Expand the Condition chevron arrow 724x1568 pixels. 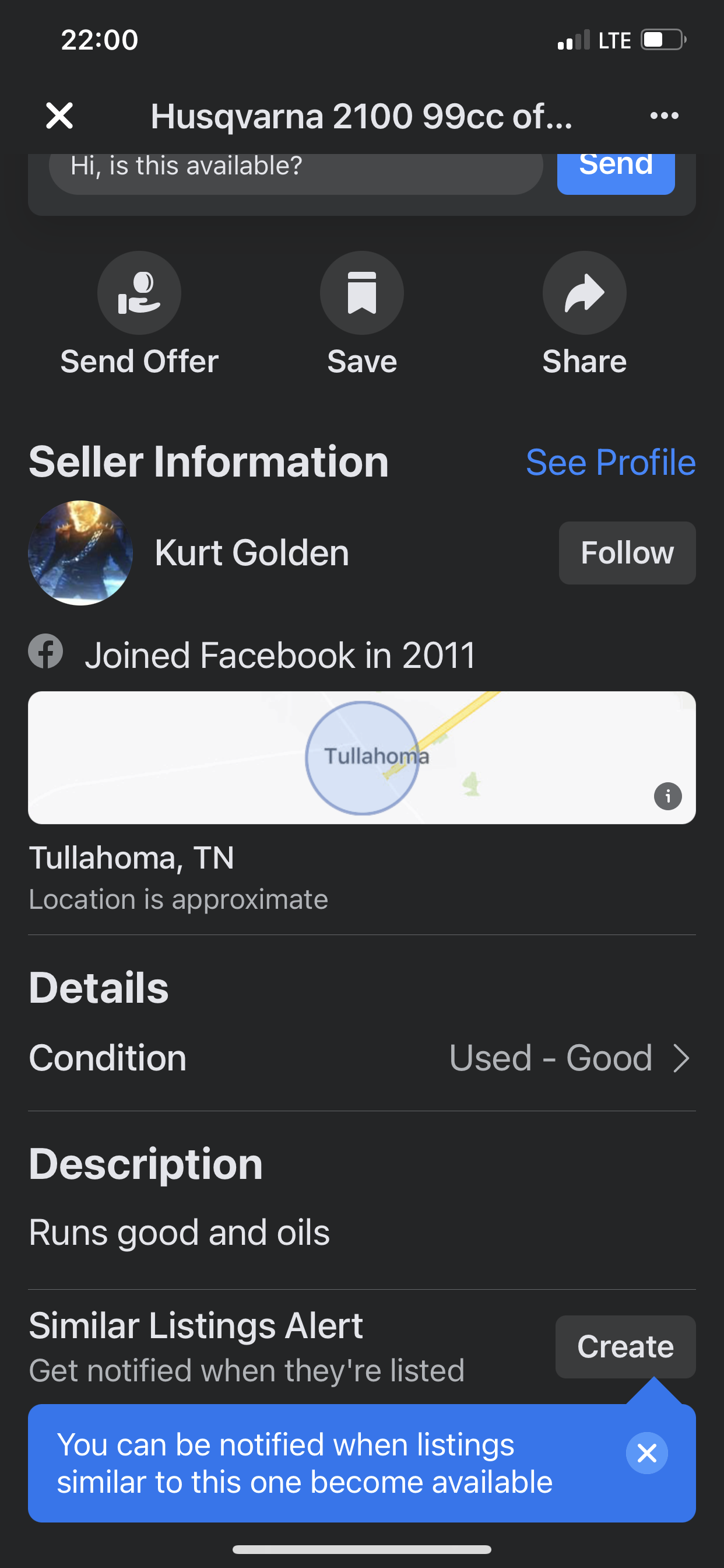(x=682, y=1058)
